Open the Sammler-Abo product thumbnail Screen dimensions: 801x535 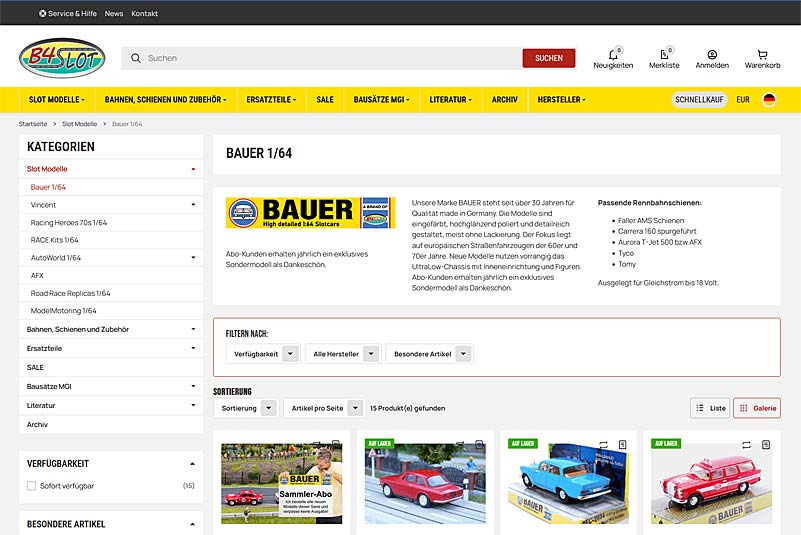[x=281, y=483]
